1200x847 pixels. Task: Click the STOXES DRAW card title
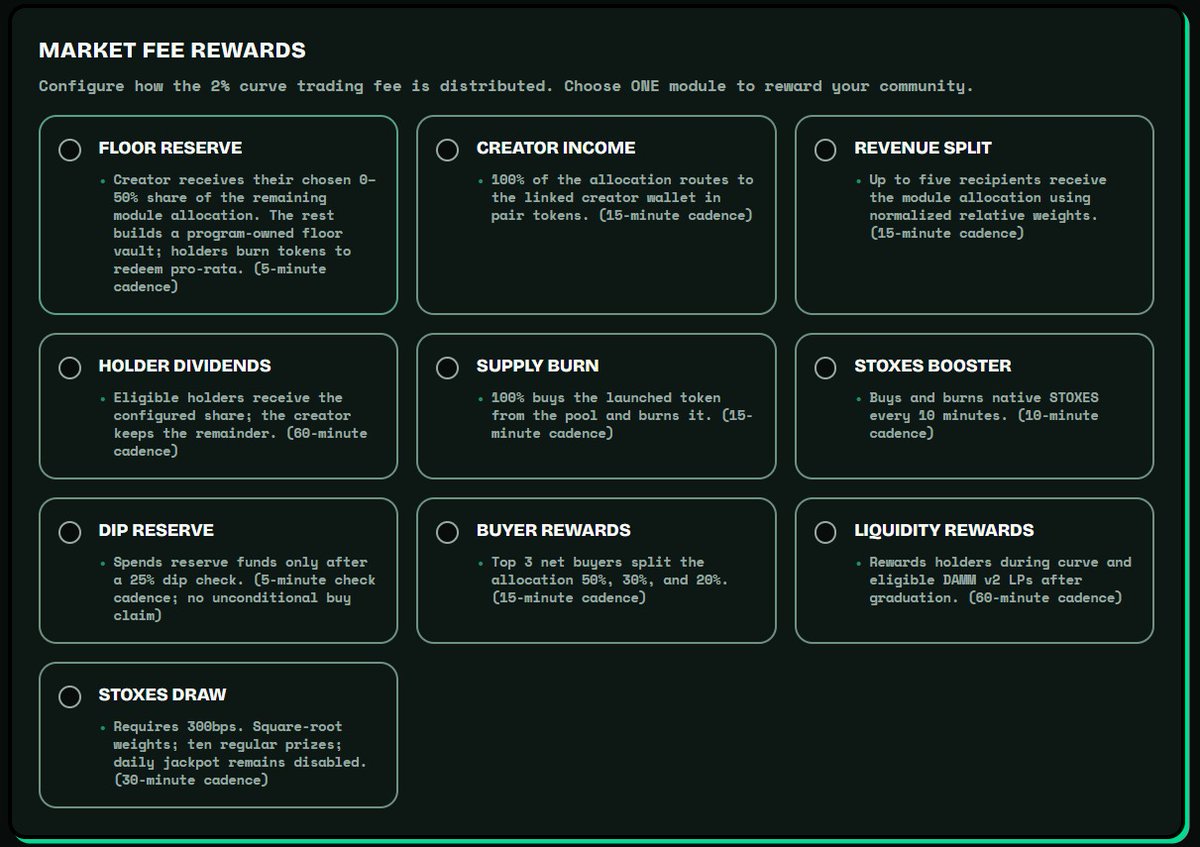(x=163, y=695)
